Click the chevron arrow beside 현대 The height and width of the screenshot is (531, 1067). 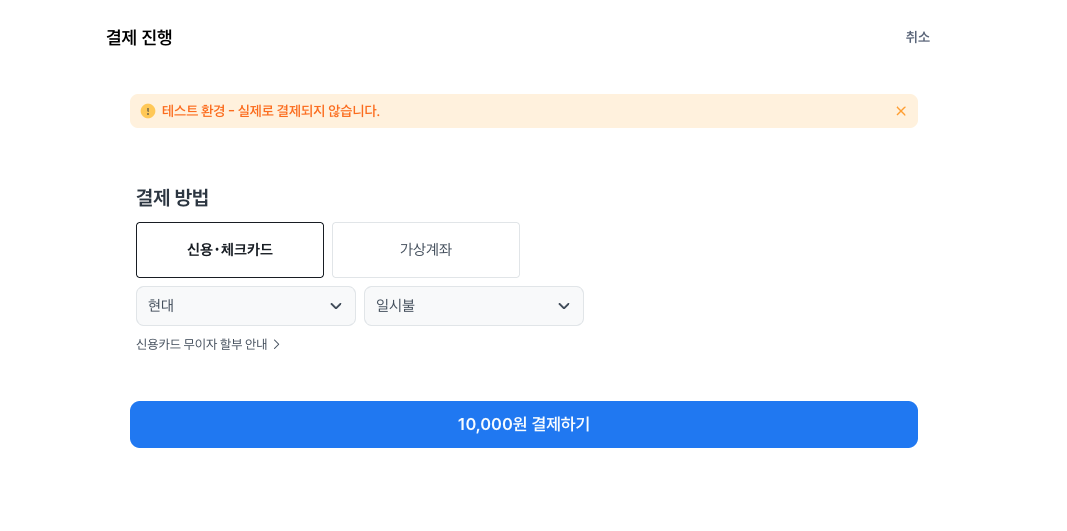click(335, 306)
